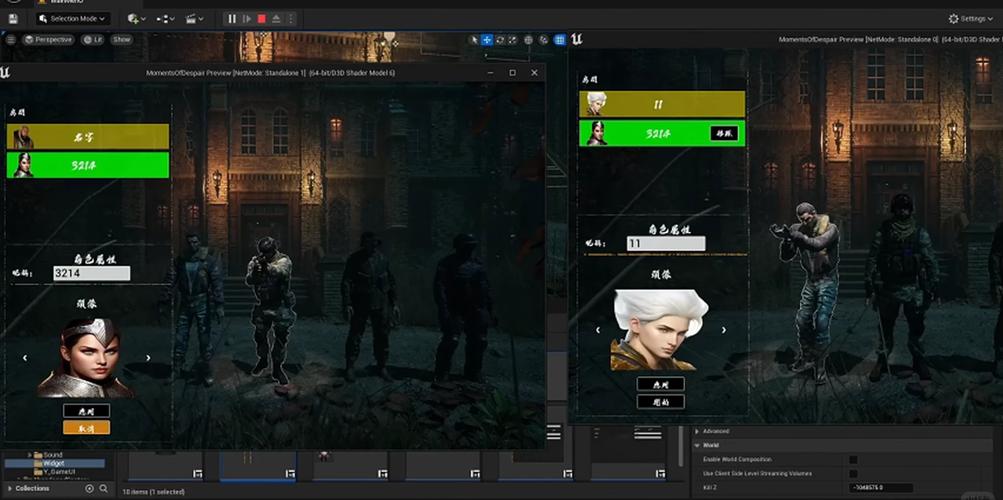1003x500 pixels.
Task: Toggle world/local coordinate globe icon
Action: pyautogui.click(x=528, y=40)
